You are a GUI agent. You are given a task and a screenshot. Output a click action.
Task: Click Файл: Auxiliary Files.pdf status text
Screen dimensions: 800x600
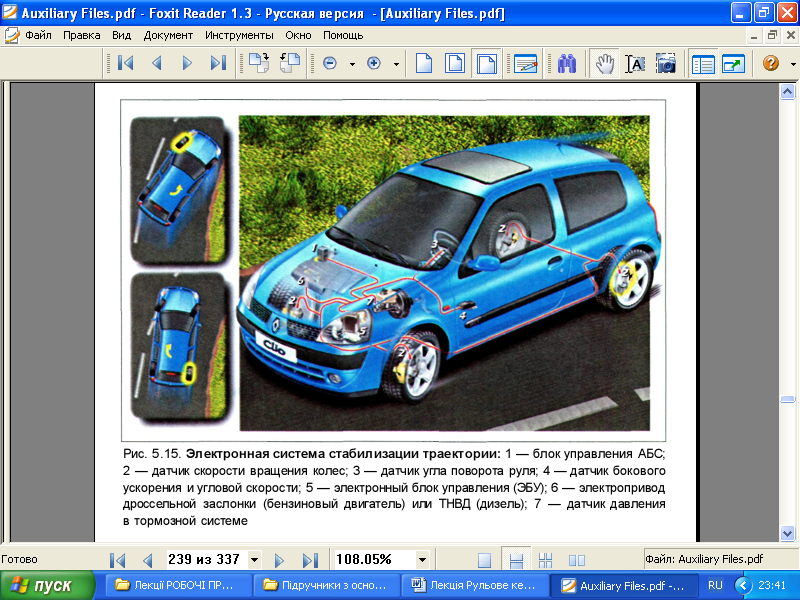coord(704,559)
